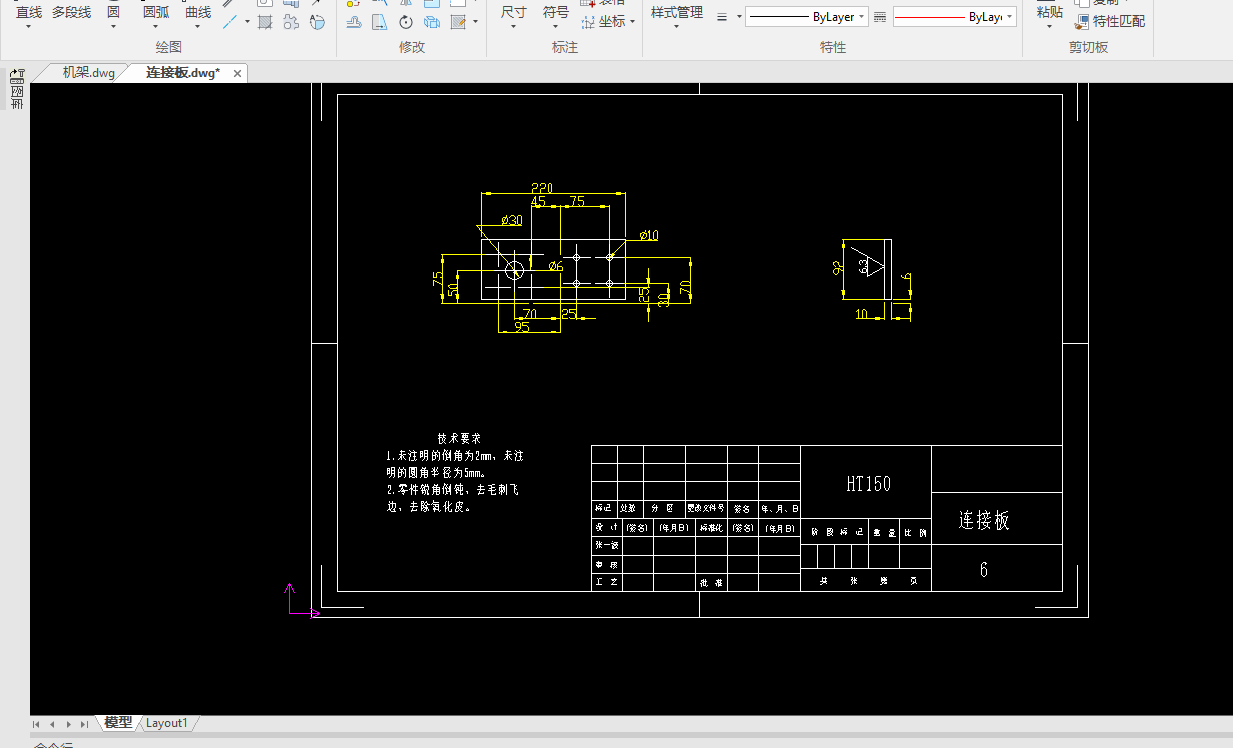Click the page-with-arrow icon in 修改 panel
1233x748 pixels.
point(380,21)
